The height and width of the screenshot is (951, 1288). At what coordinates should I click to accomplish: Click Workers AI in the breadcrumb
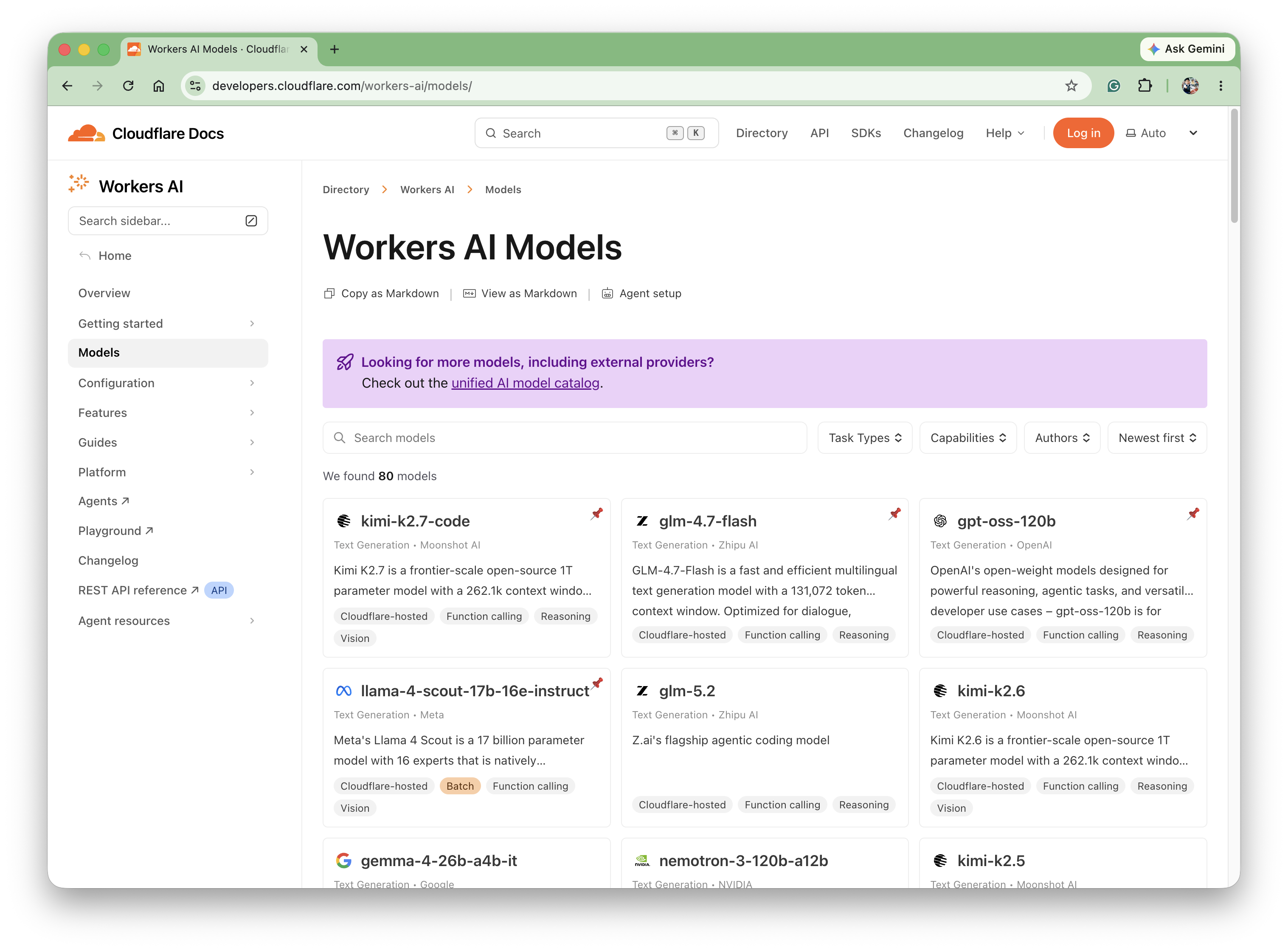click(x=427, y=190)
